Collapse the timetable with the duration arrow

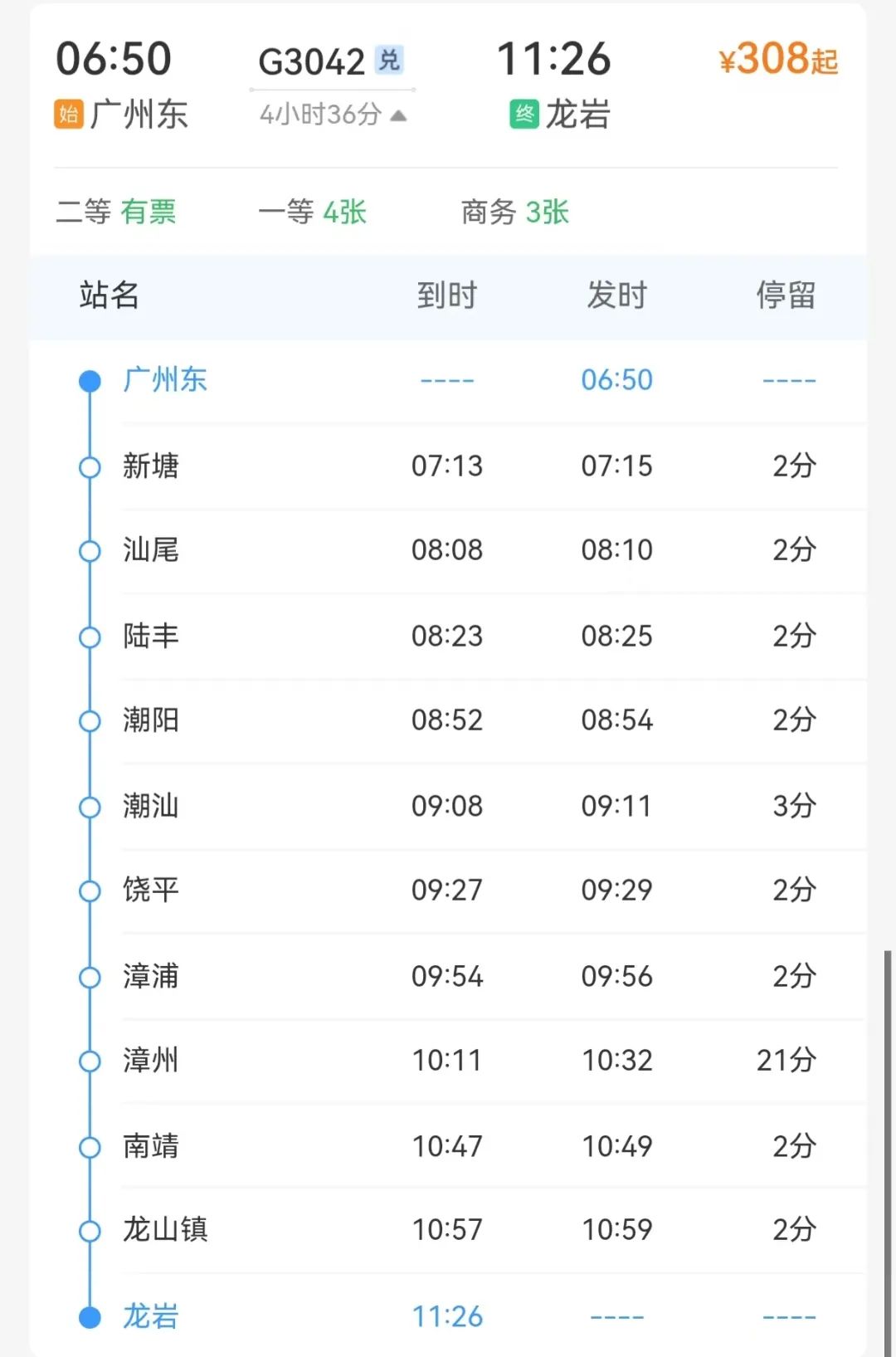click(398, 115)
